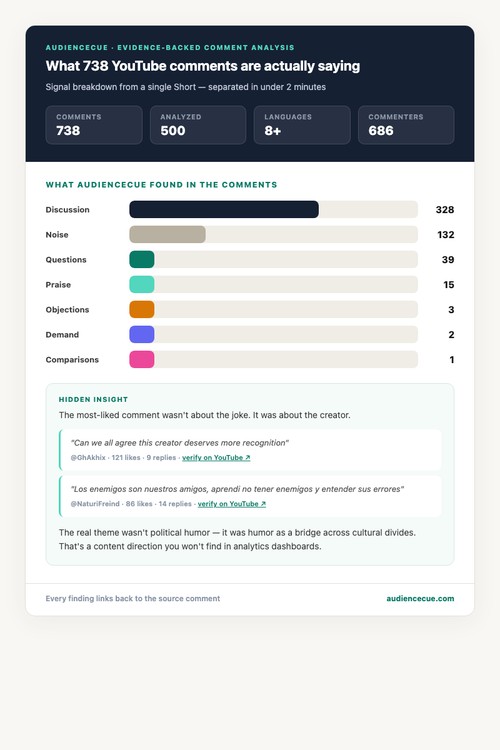
Task: Open the verify on YouTube link for @NaturiFreind
Action: [232, 504]
